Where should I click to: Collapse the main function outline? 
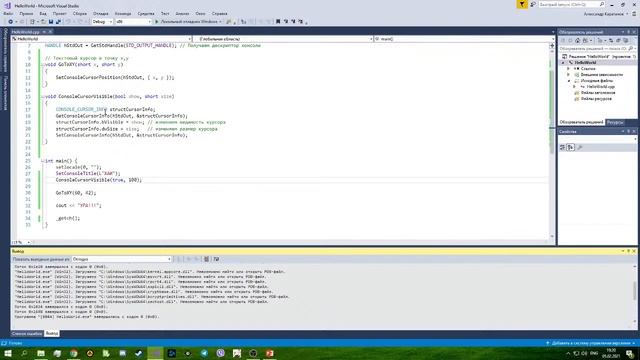[42, 161]
